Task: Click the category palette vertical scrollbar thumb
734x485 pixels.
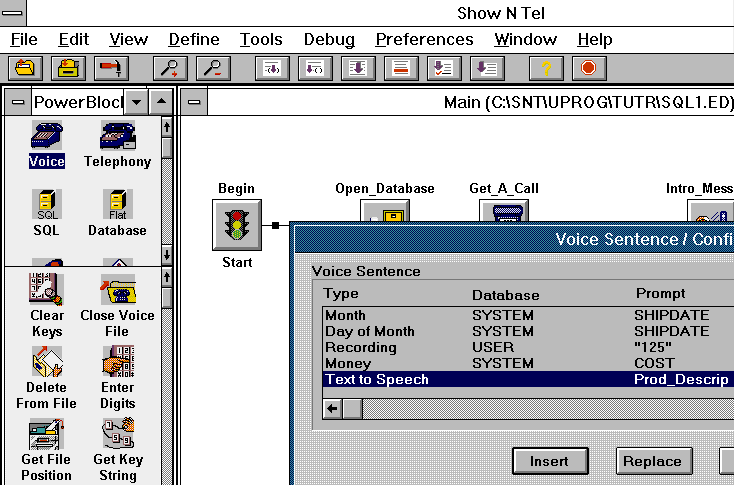Action: pyautogui.click(x=167, y=147)
